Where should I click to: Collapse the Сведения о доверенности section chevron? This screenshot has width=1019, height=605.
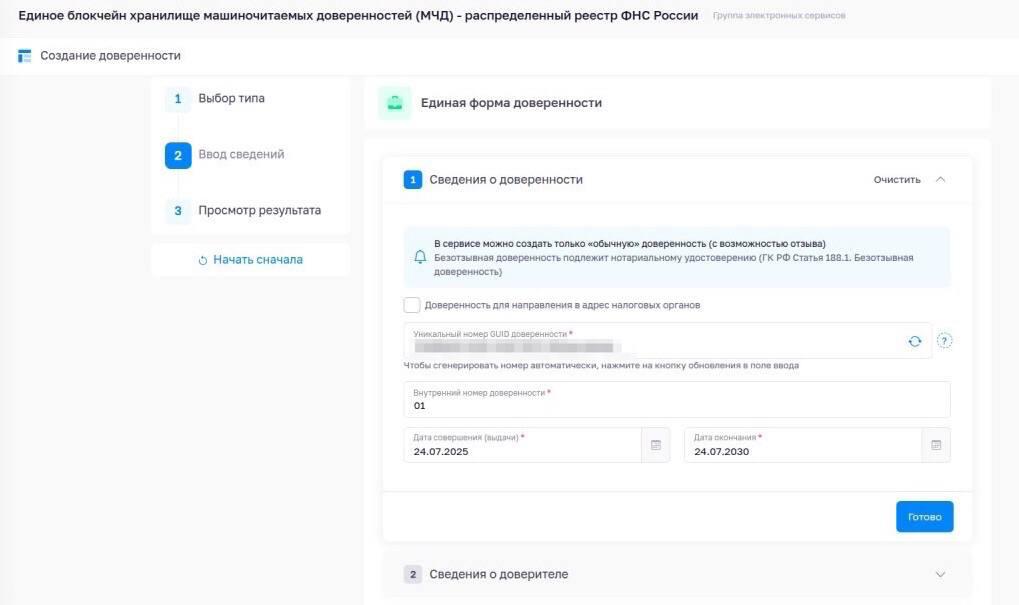(940, 179)
